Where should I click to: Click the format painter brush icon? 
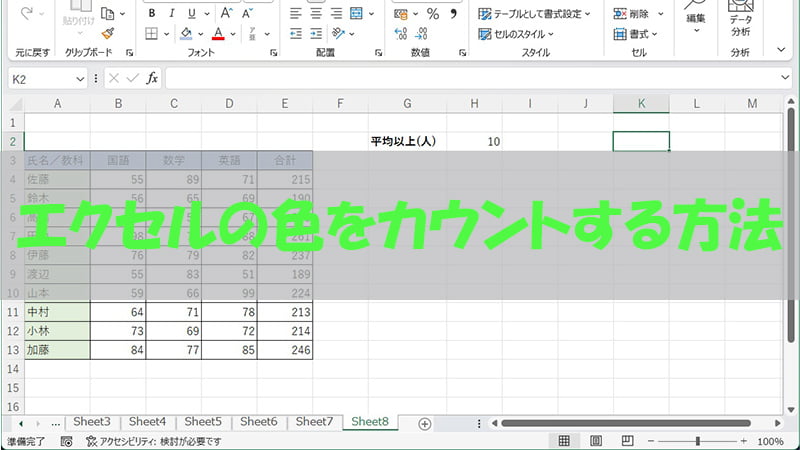coord(107,33)
